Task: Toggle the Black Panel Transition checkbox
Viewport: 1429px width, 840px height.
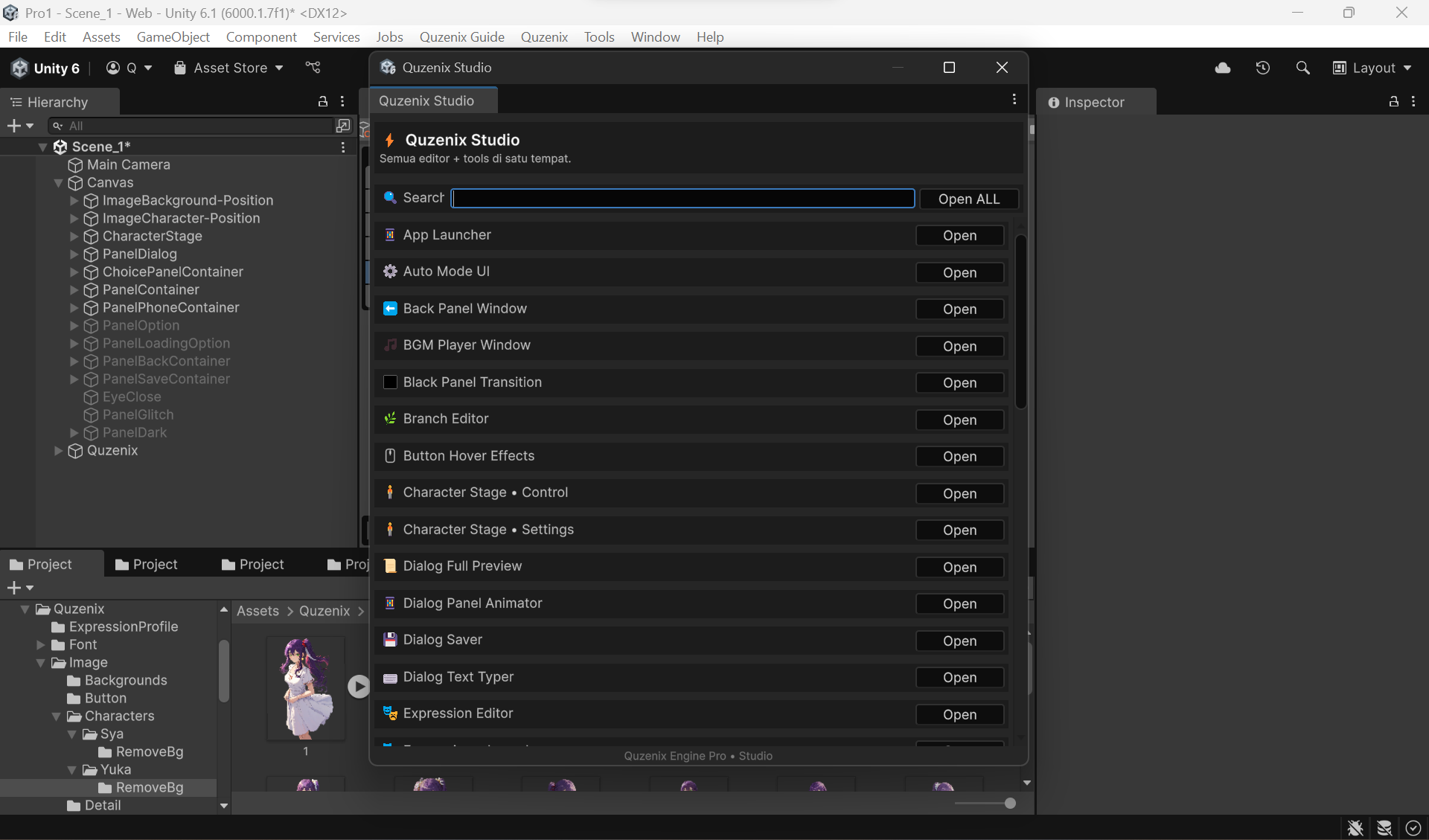Action: (x=391, y=382)
